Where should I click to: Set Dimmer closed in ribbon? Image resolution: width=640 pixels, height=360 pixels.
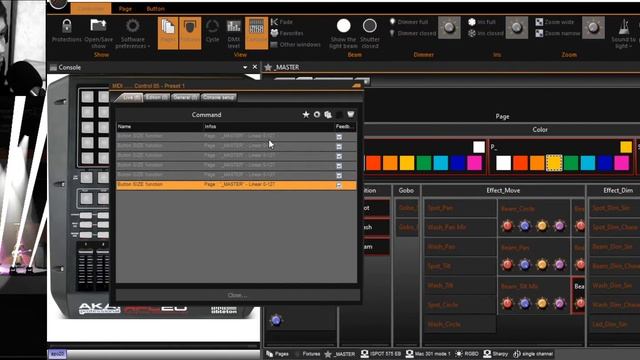pyautogui.click(x=412, y=33)
